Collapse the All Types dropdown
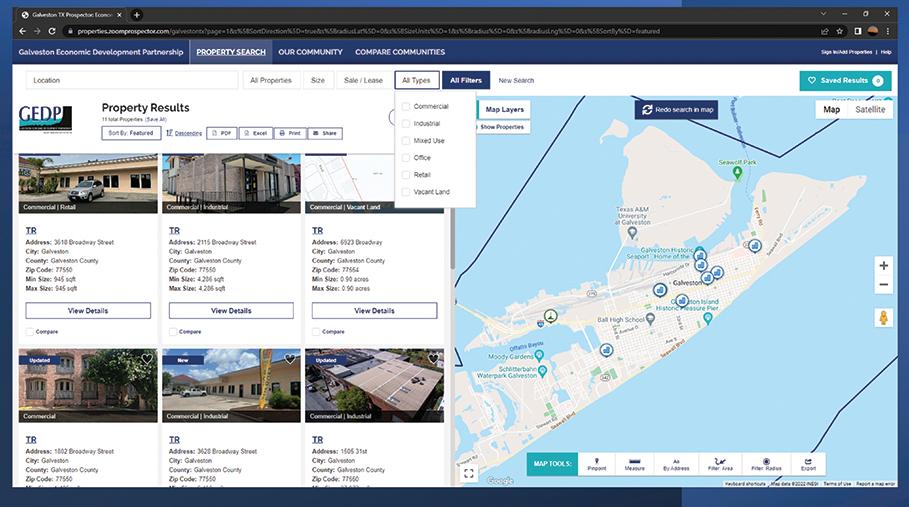 416,81
